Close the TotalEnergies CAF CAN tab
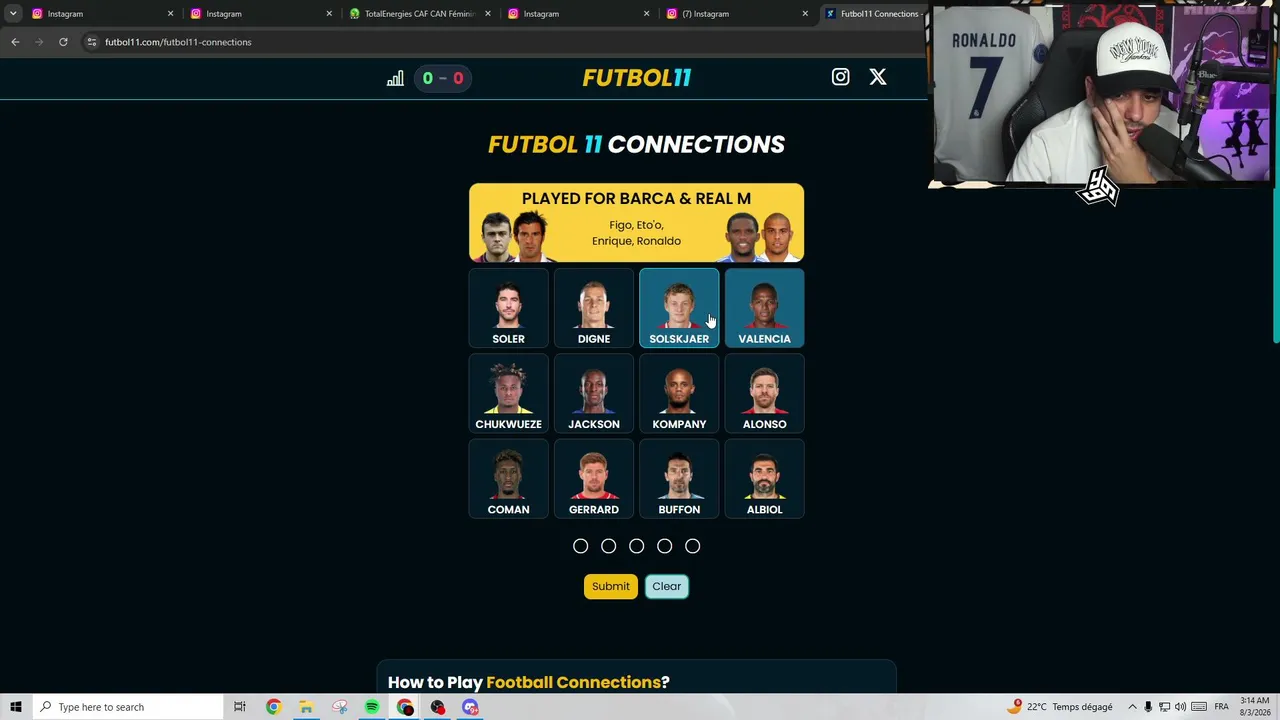The height and width of the screenshot is (720, 1280). click(488, 14)
